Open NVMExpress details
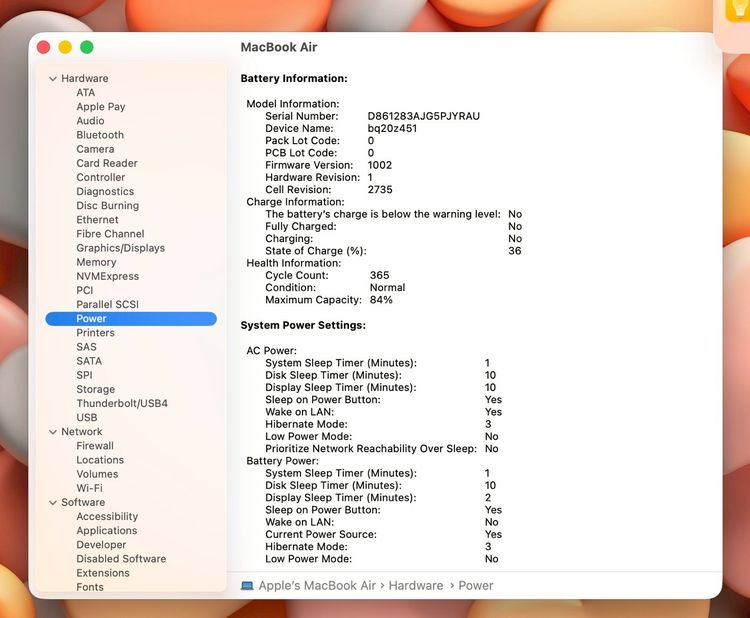This screenshot has width=750, height=618. 108,276
